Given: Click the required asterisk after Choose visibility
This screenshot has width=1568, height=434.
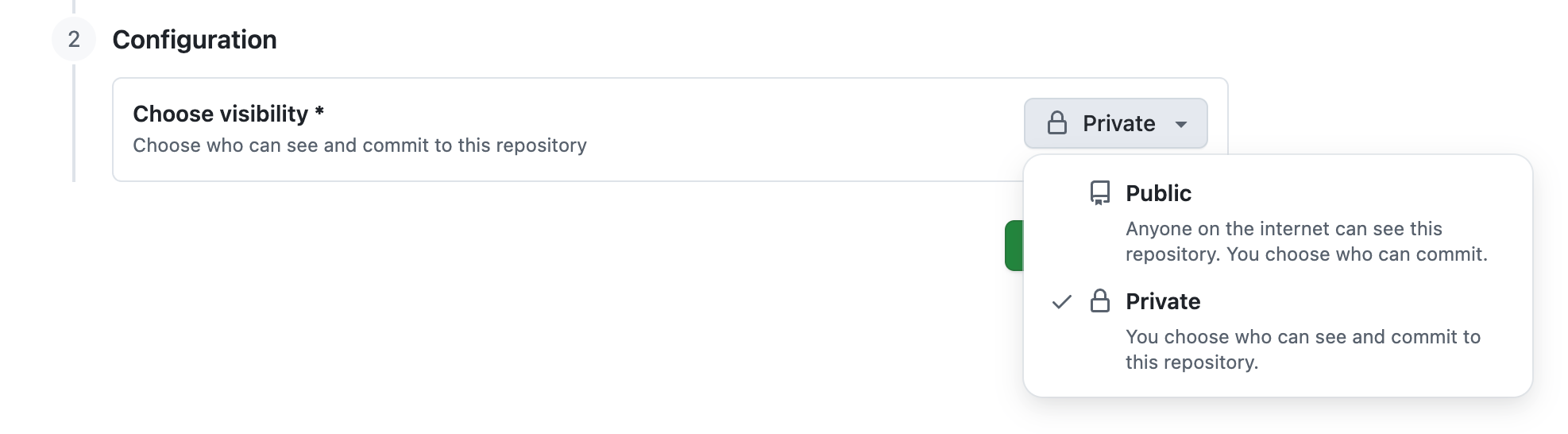Looking at the screenshot, I should click(319, 112).
